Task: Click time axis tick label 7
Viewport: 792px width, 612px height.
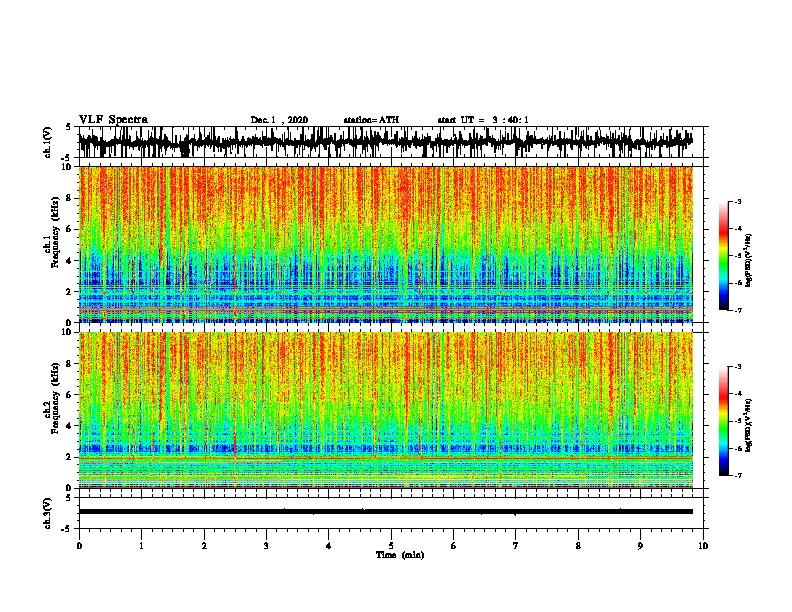Action: [x=516, y=546]
